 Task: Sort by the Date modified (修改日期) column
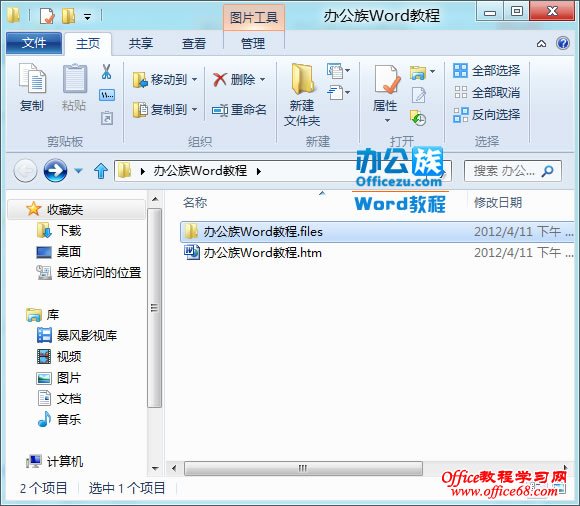(x=498, y=202)
